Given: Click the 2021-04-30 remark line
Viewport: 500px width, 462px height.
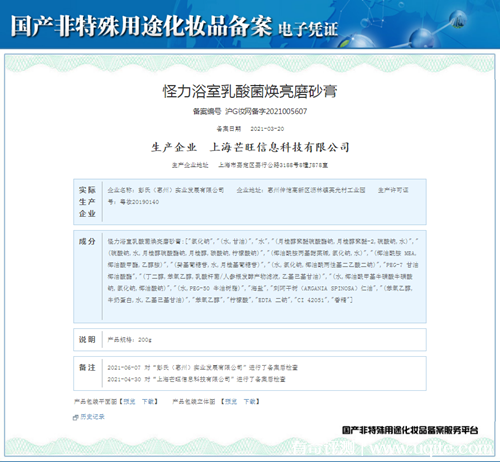Looking at the screenshot, I should 196,379.
